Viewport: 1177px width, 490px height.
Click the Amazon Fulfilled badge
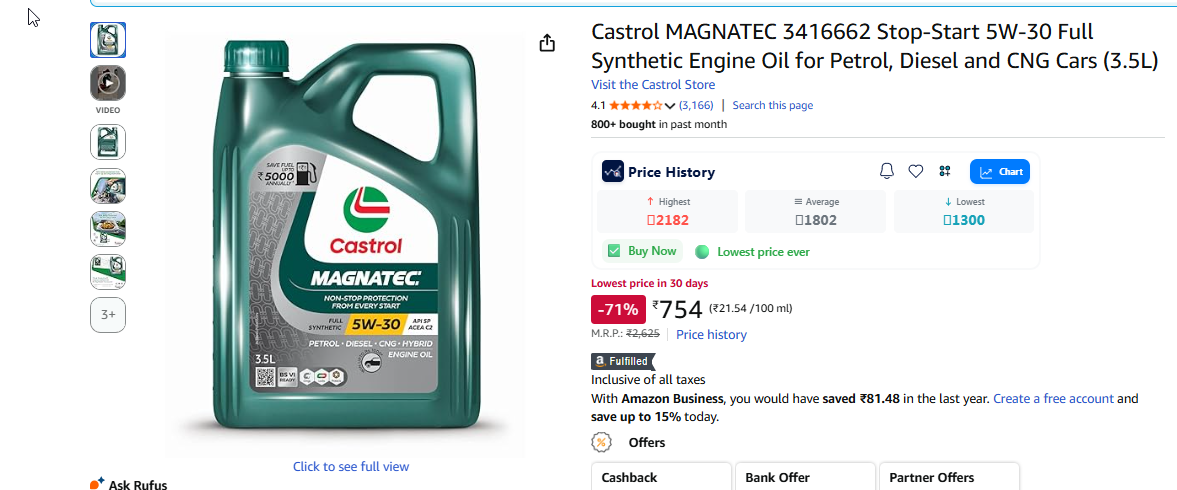pos(622,361)
